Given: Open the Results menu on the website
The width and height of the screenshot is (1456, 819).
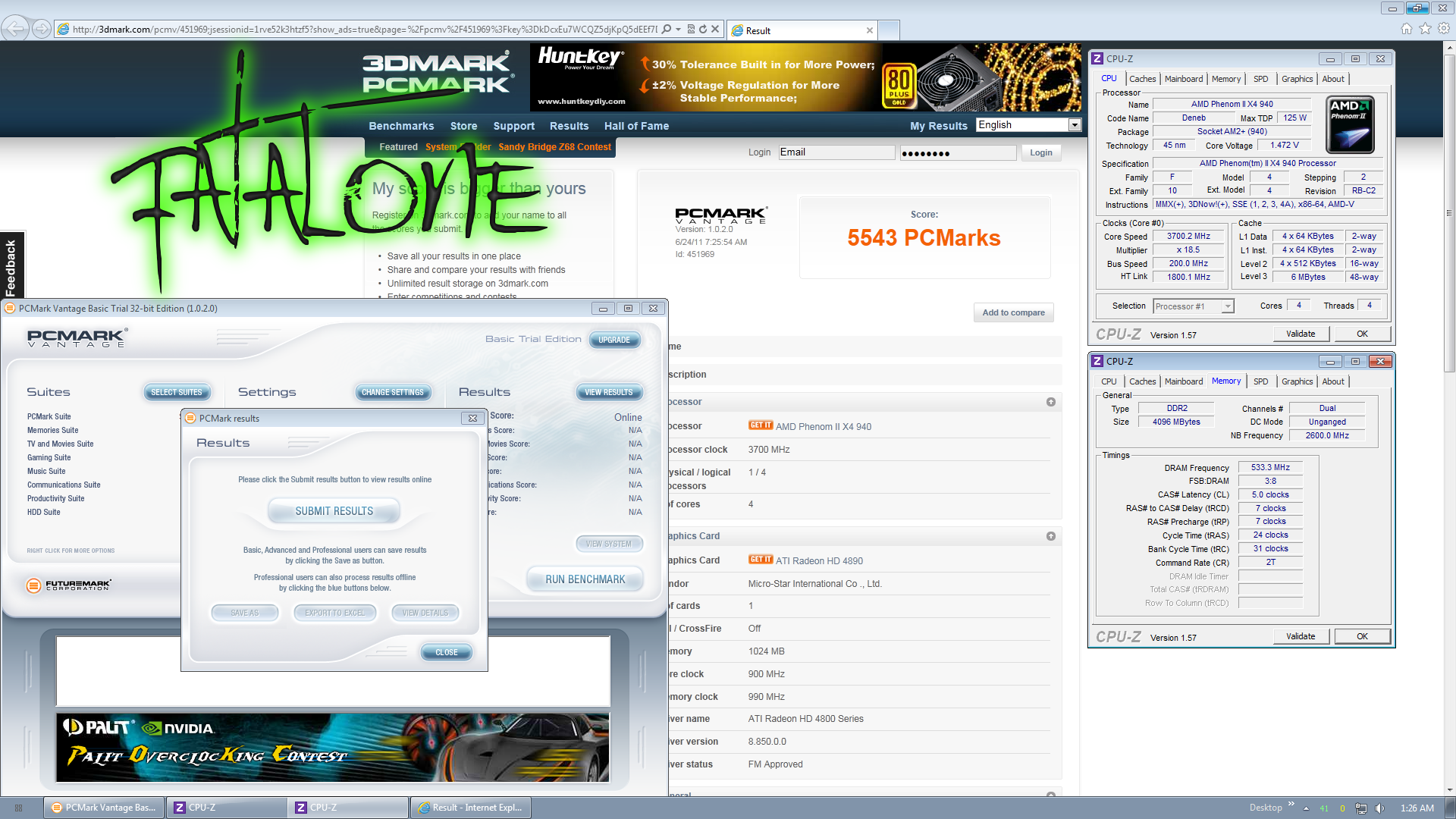Looking at the screenshot, I should pos(569,126).
